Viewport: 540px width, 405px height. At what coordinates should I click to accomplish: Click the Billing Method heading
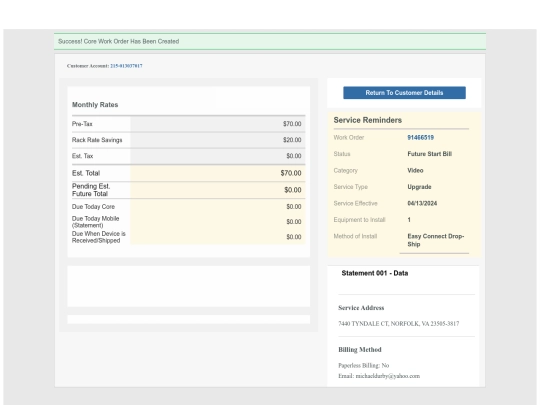(360, 350)
